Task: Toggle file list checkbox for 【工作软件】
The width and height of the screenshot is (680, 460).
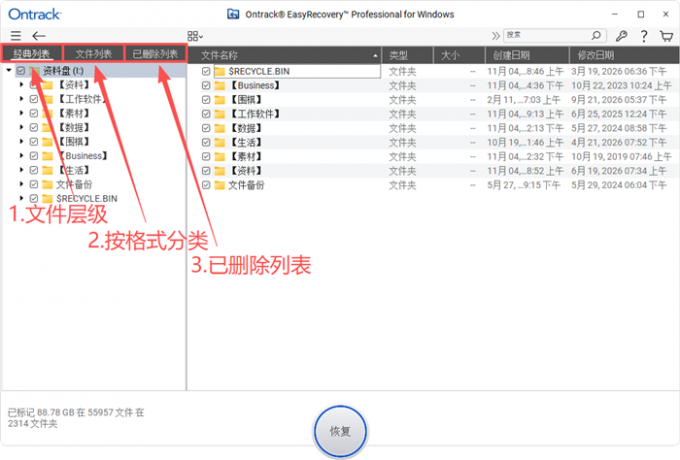Action: click(206, 114)
